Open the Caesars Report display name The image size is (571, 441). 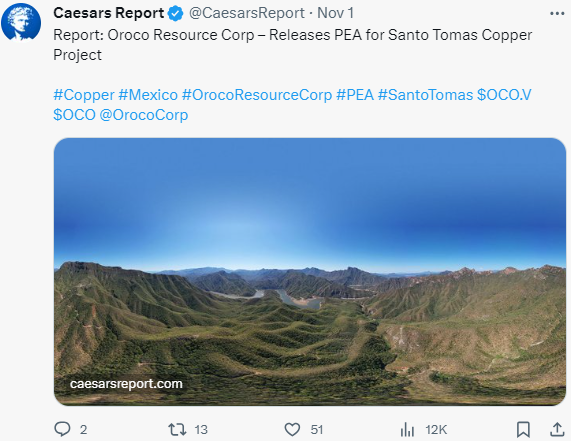click(x=109, y=13)
